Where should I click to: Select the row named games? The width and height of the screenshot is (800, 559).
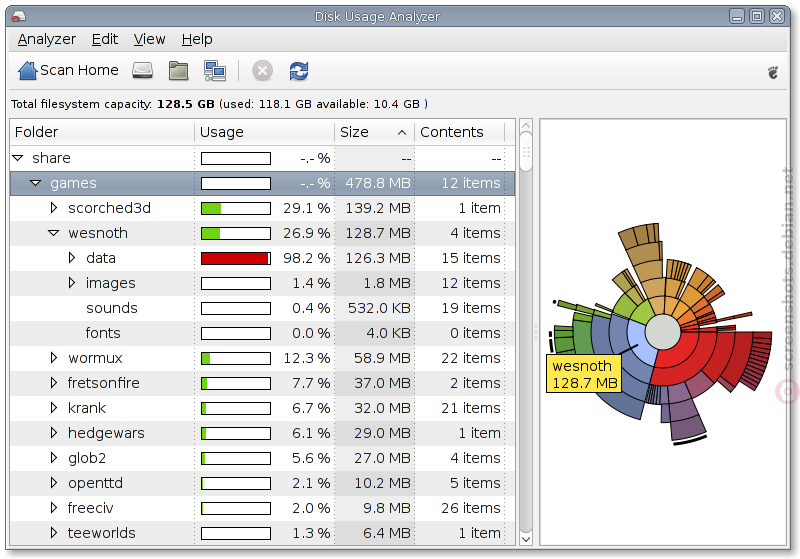pos(262,183)
